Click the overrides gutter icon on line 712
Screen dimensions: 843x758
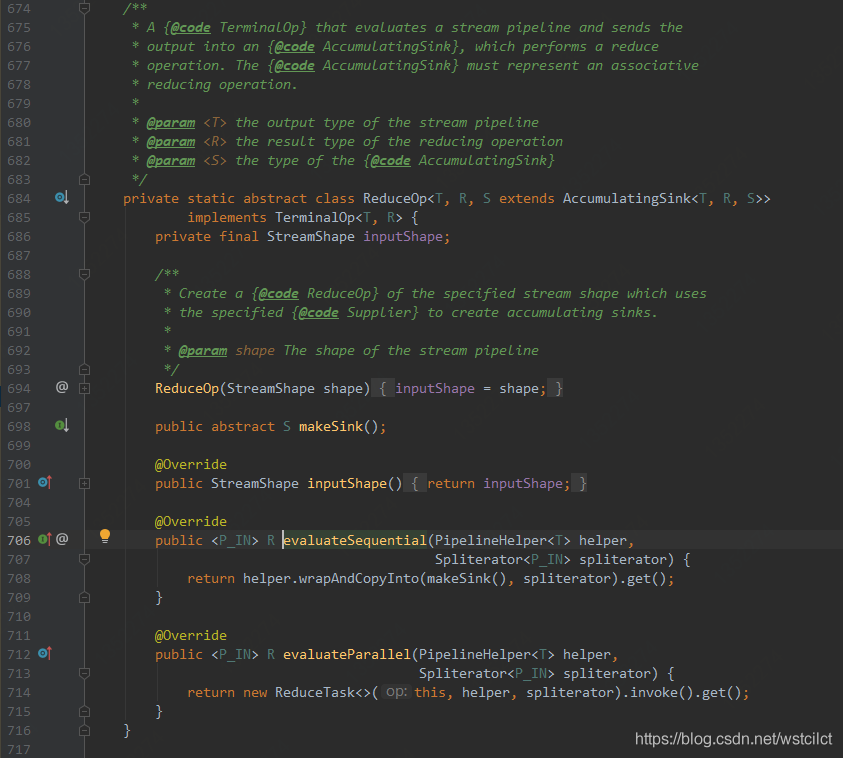pos(45,654)
